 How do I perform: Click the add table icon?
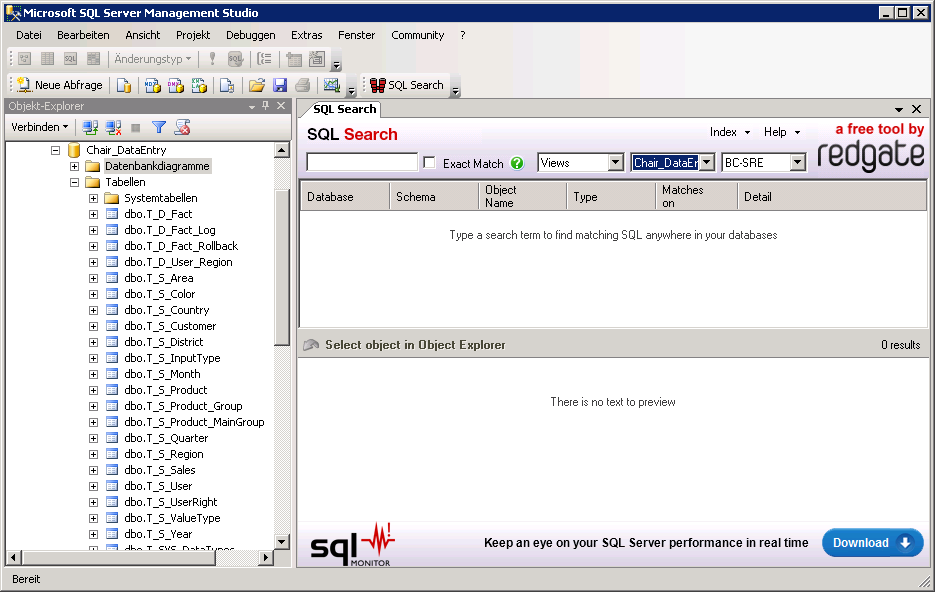pos(294,58)
